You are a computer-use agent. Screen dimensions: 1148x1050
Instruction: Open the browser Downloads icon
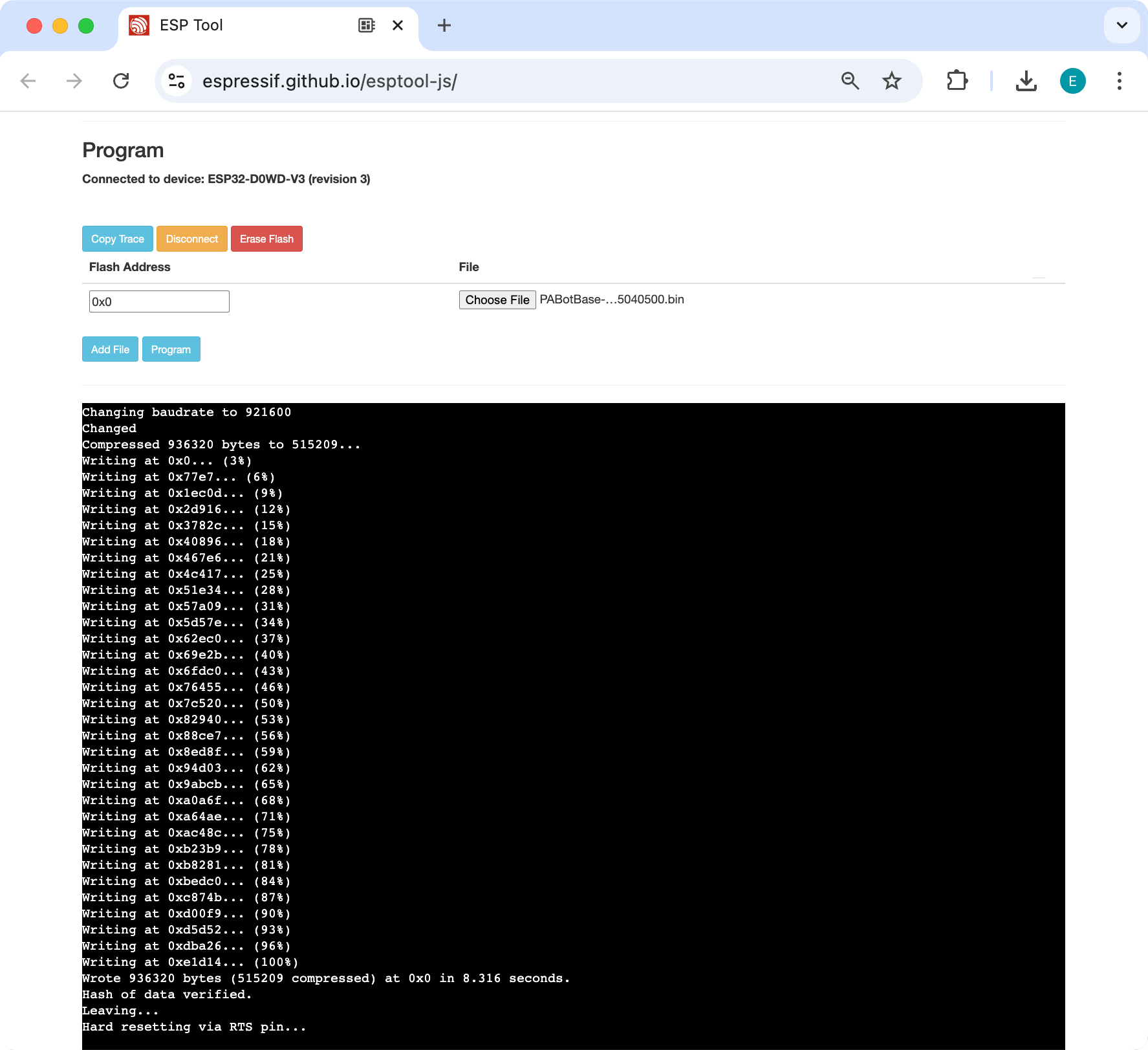[1026, 81]
